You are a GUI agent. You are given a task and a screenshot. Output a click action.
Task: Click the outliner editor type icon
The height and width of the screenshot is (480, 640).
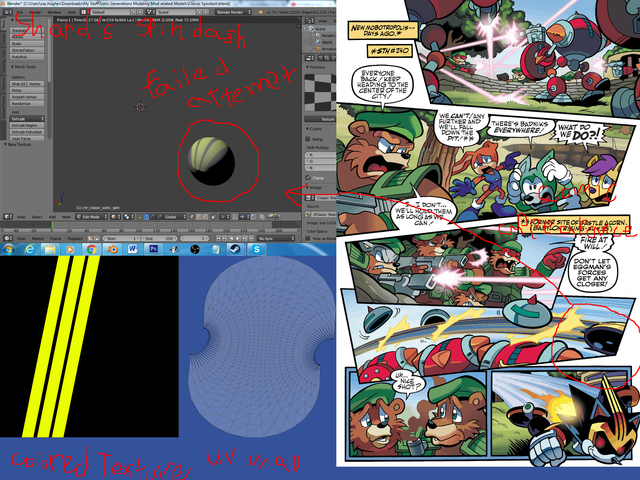310,20
